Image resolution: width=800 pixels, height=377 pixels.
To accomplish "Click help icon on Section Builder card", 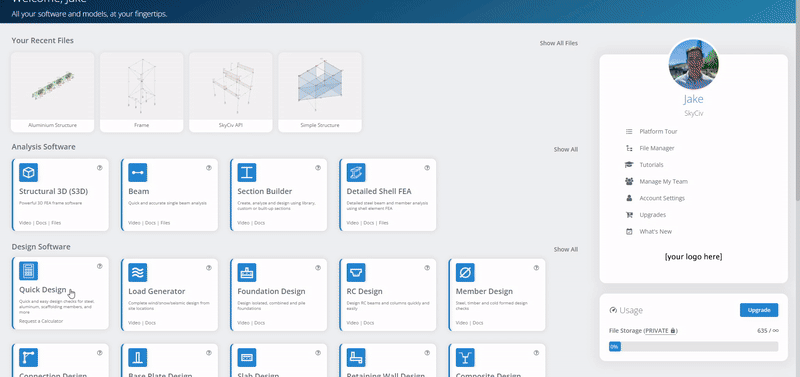I will [x=318, y=167].
